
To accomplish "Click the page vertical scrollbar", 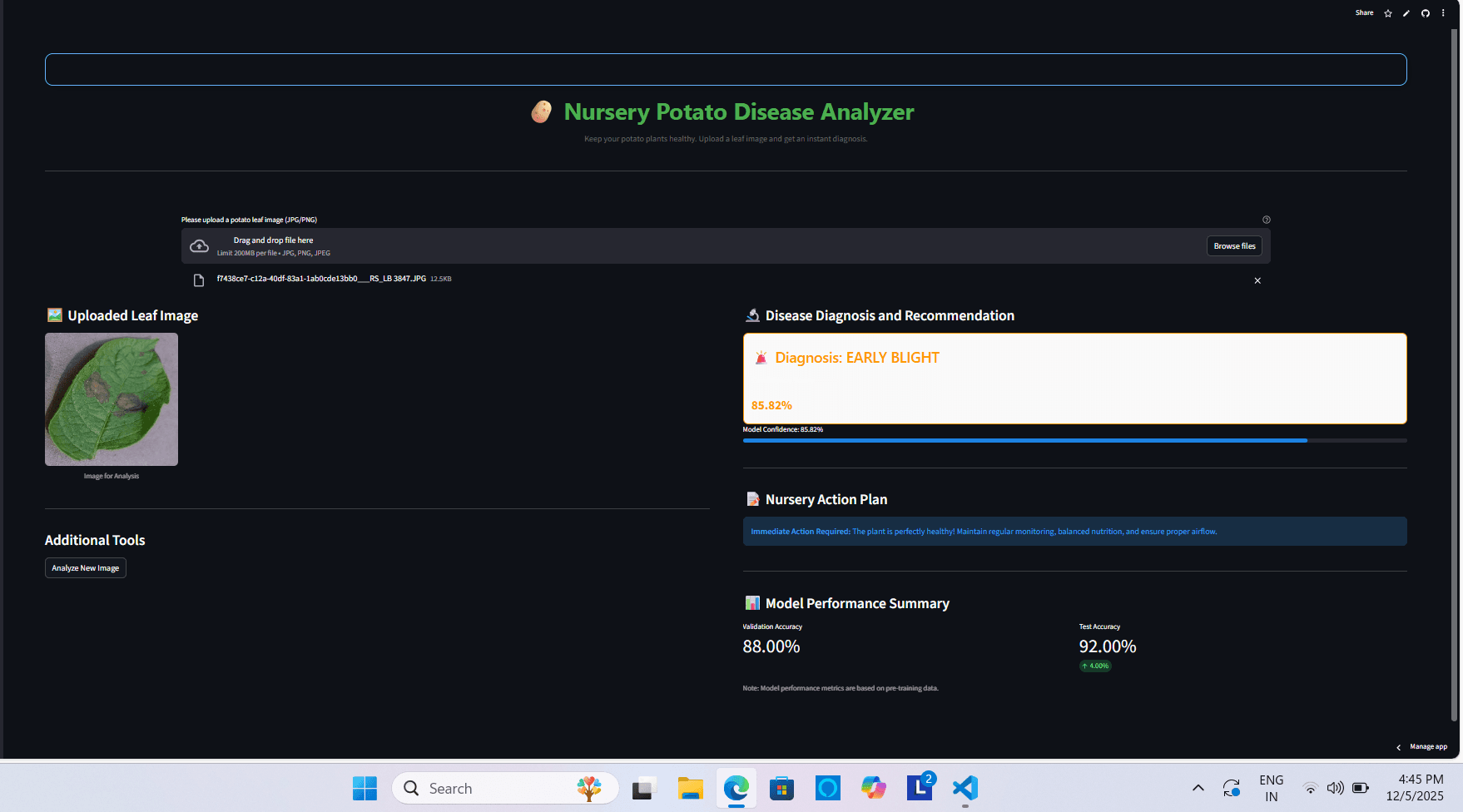I will point(1455,374).
